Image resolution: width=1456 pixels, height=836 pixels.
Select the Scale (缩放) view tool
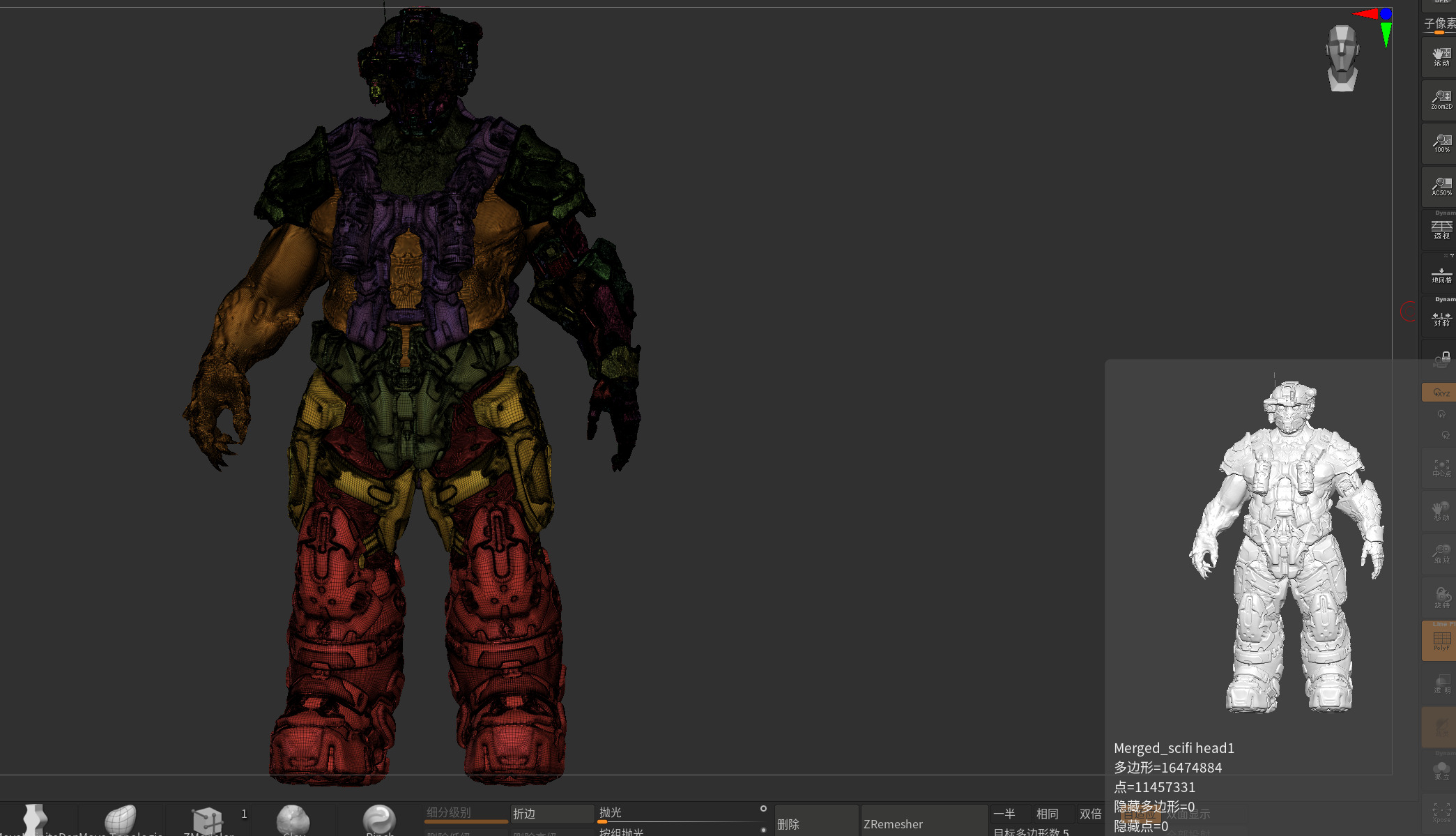click(x=1440, y=554)
